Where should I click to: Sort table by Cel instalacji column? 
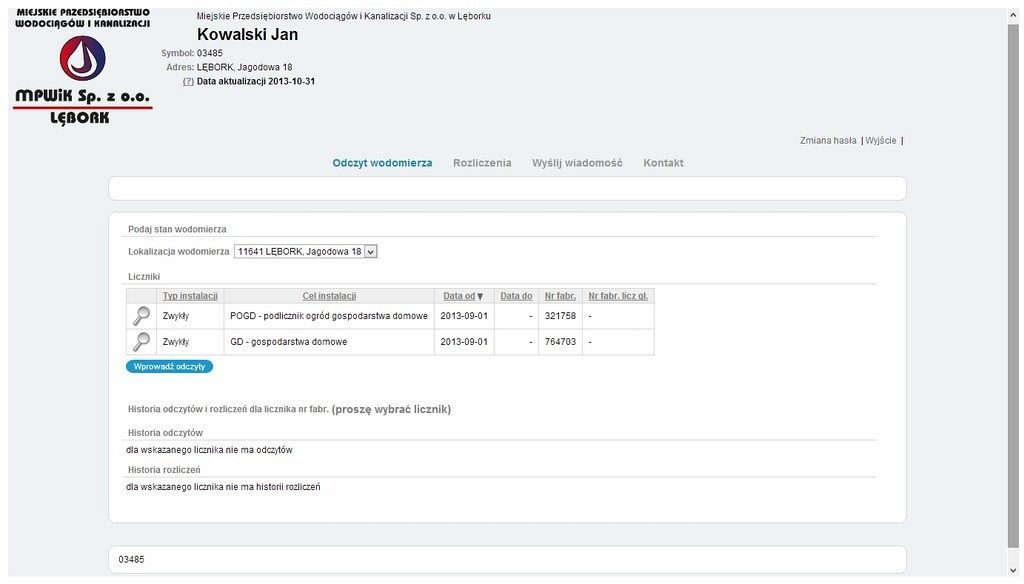click(x=329, y=296)
